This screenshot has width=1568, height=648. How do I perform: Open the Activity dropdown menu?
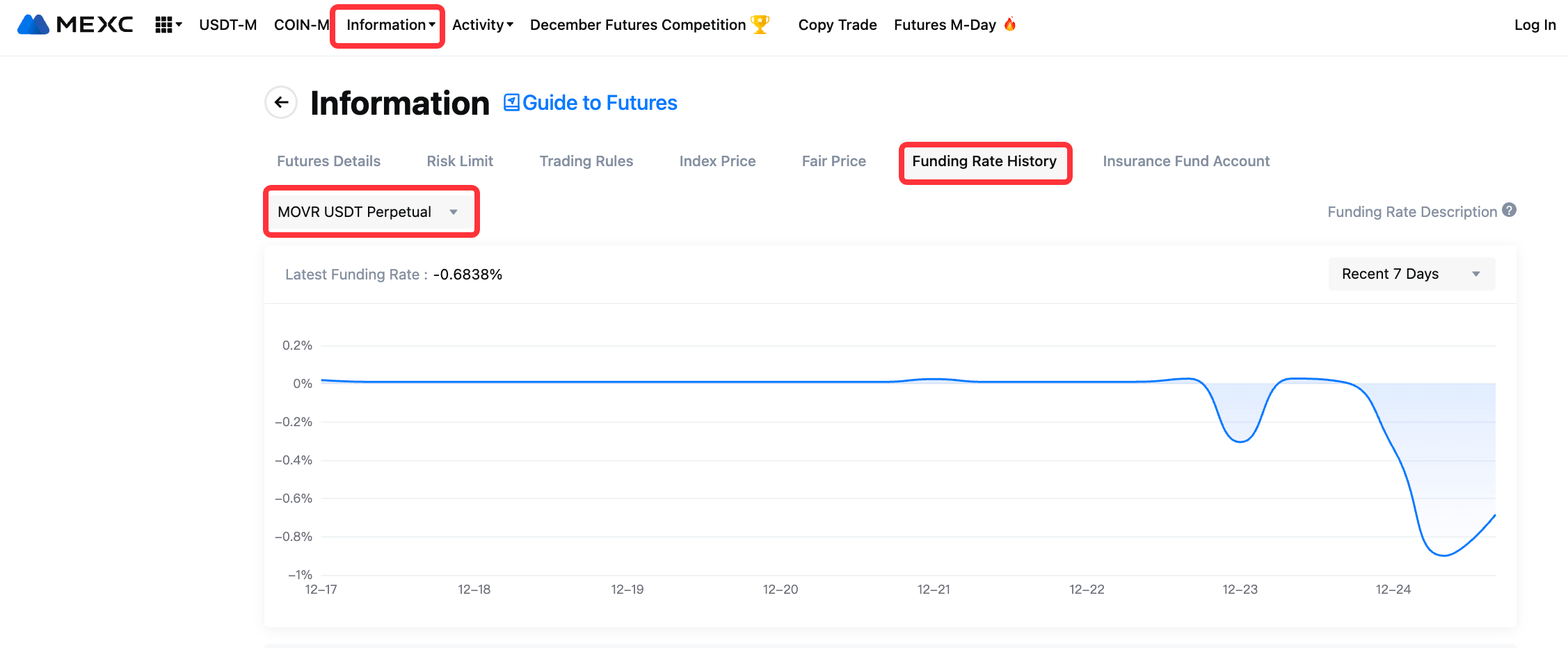click(482, 25)
